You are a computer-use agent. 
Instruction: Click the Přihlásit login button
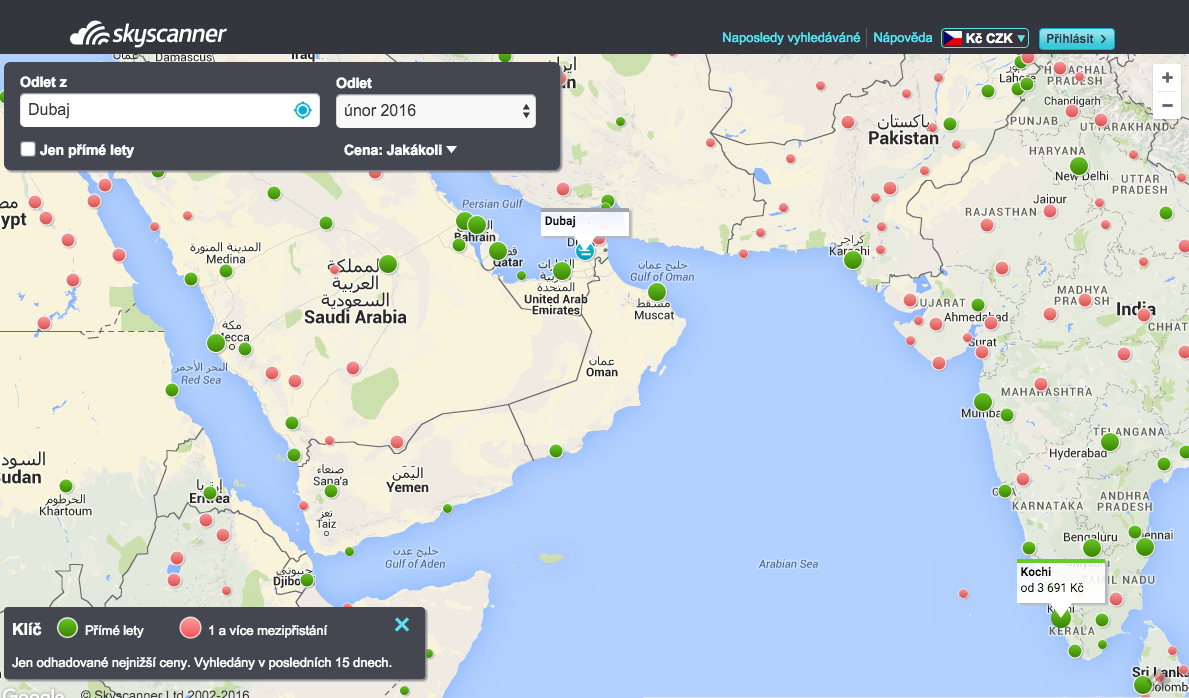[x=1076, y=39]
